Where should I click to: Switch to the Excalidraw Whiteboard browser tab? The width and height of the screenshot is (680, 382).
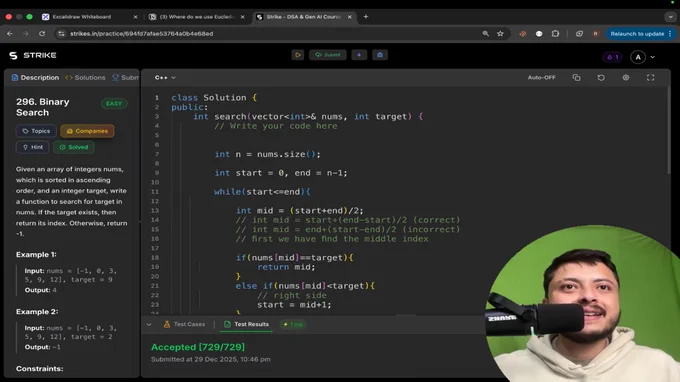pos(82,17)
